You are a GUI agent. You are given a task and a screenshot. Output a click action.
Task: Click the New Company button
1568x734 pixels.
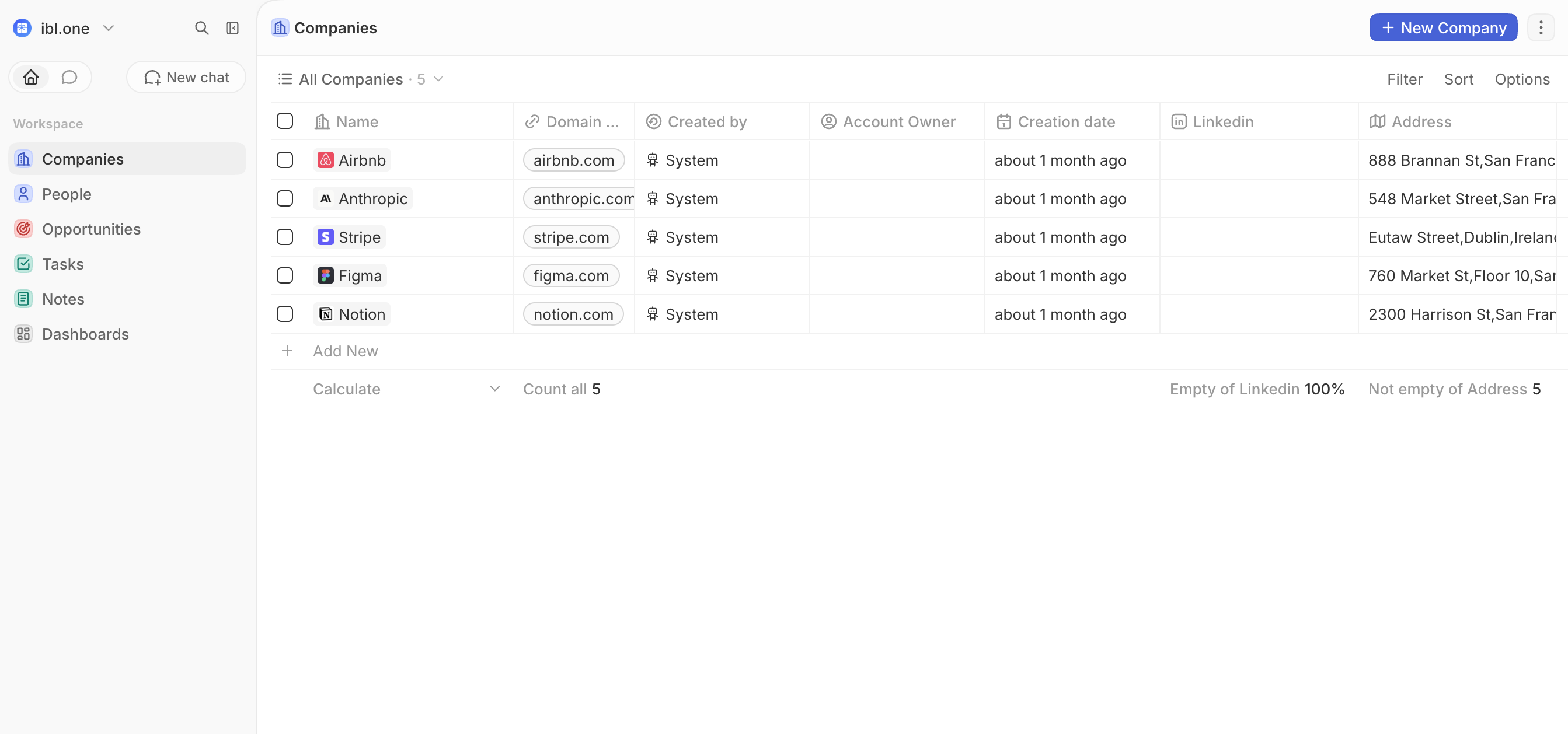(x=1442, y=28)
